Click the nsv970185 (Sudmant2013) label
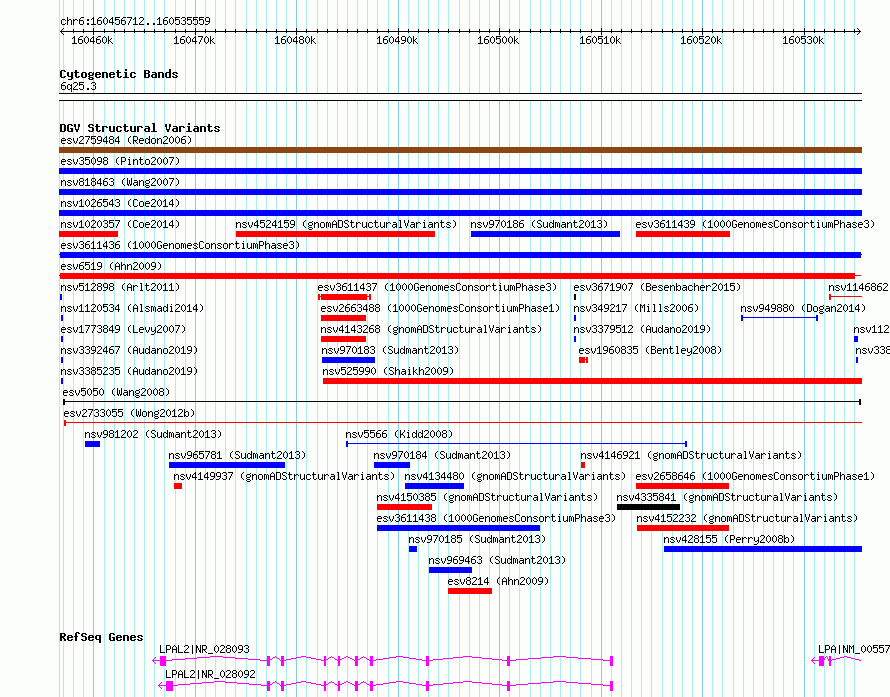Viewport: 890px width, 697px height. 477,539
